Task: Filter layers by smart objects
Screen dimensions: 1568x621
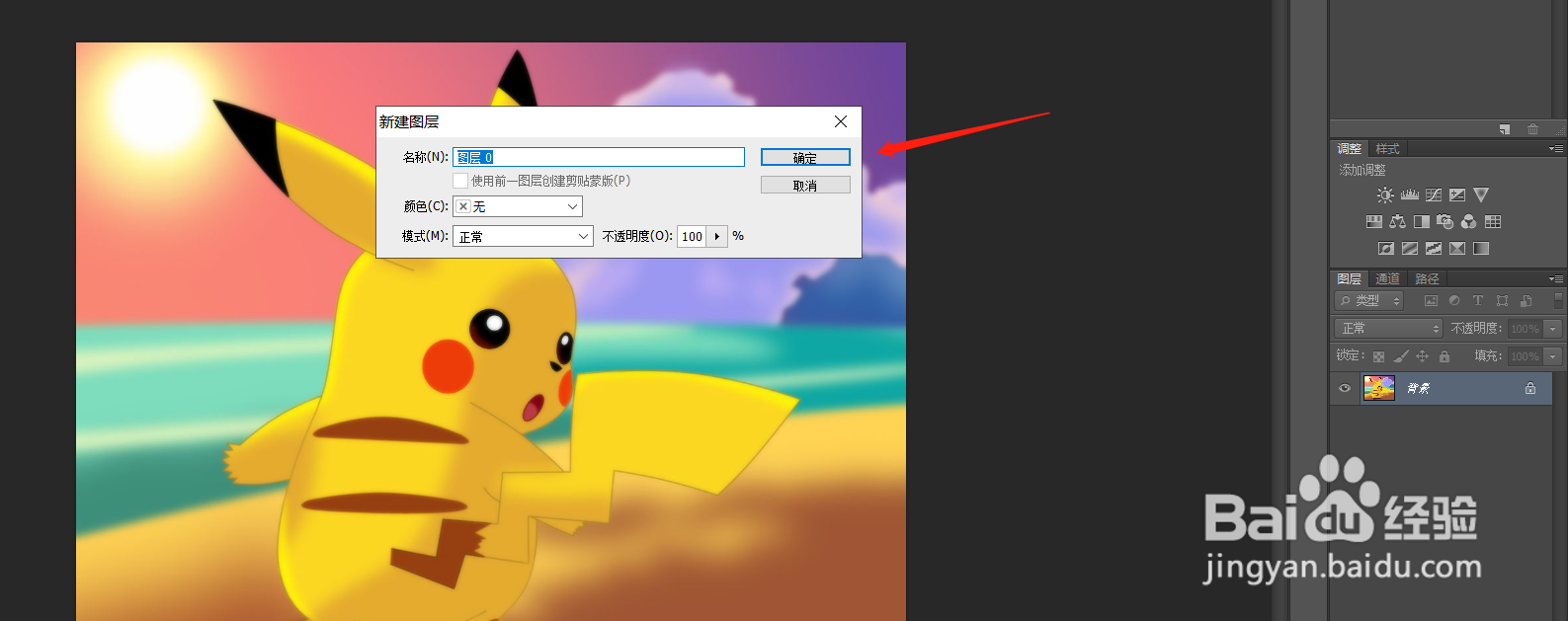Action: pyautogui.click(x=1527, y=301)
